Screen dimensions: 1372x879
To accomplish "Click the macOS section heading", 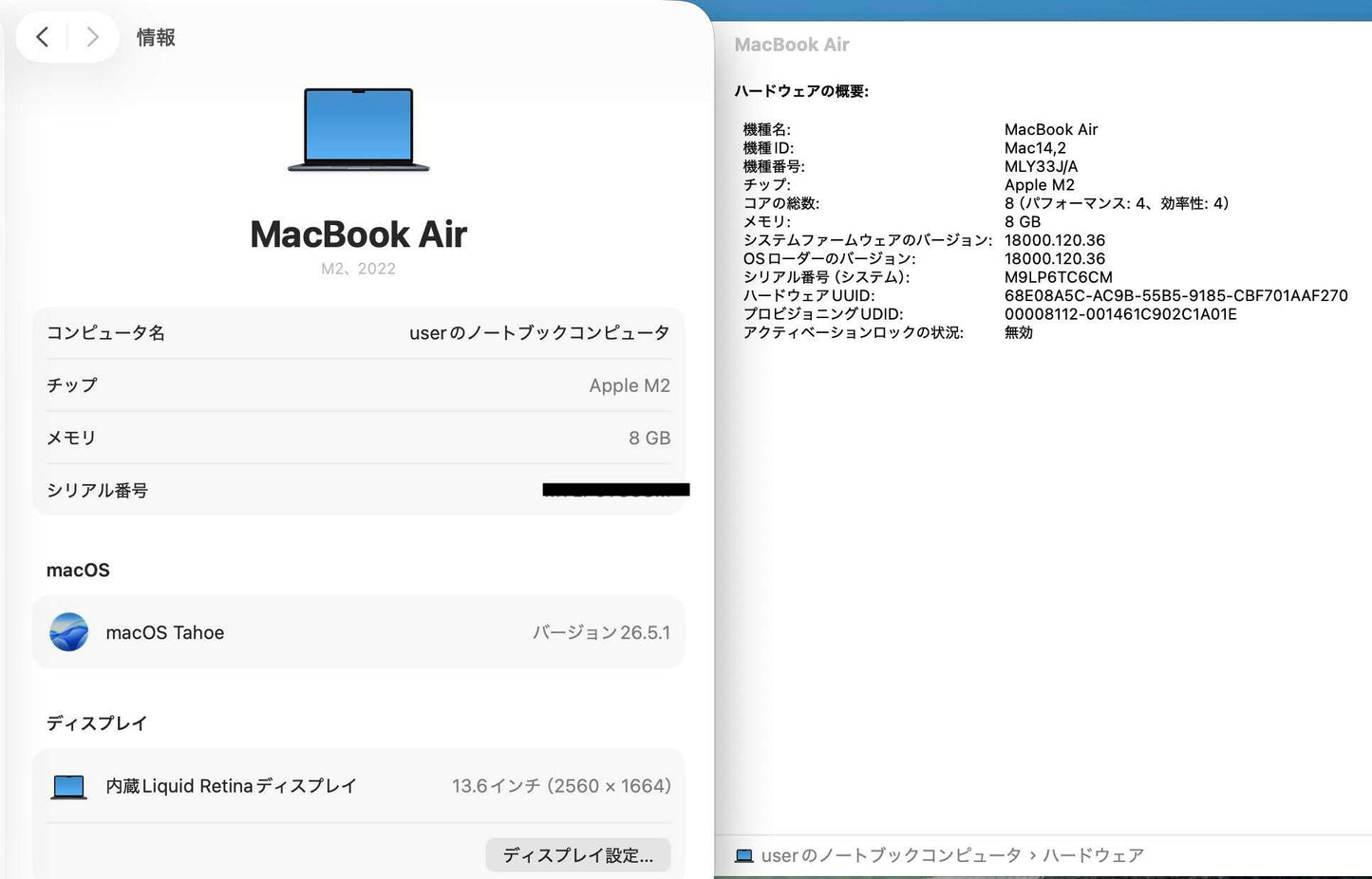I will click(78, 570).
